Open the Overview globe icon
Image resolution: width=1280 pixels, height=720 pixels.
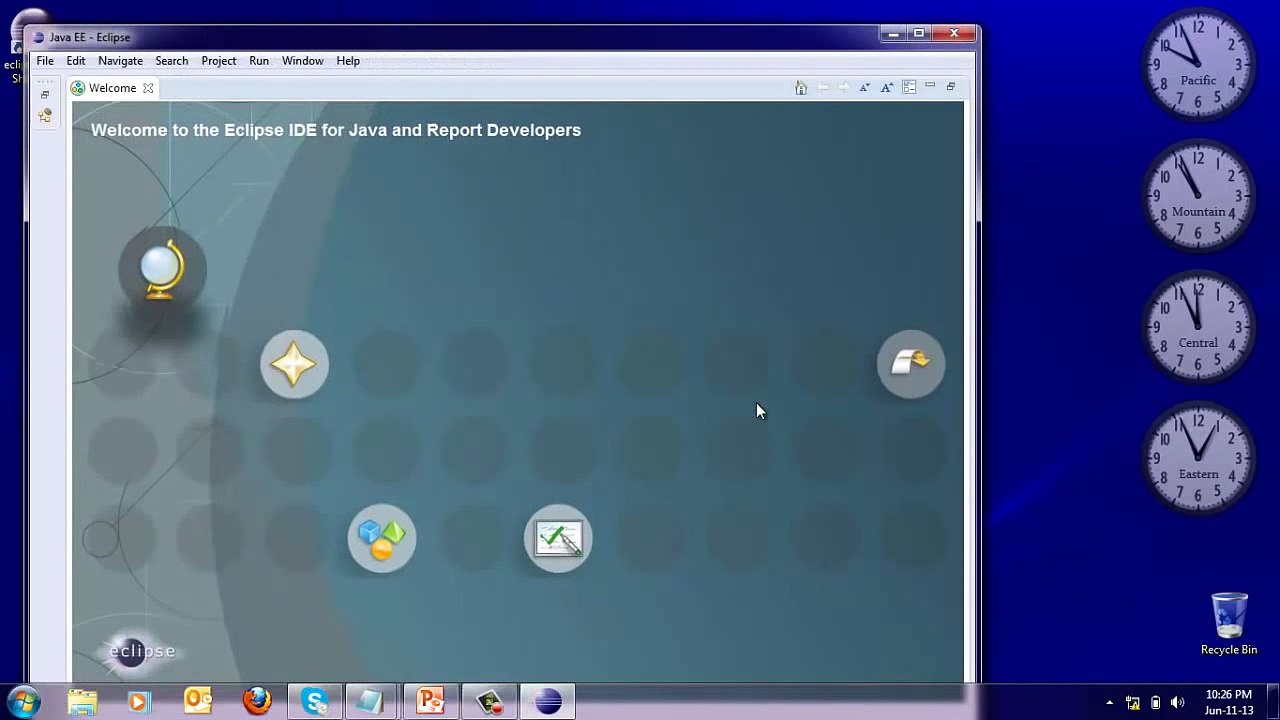pyautogui.click(x=162, y=269)
